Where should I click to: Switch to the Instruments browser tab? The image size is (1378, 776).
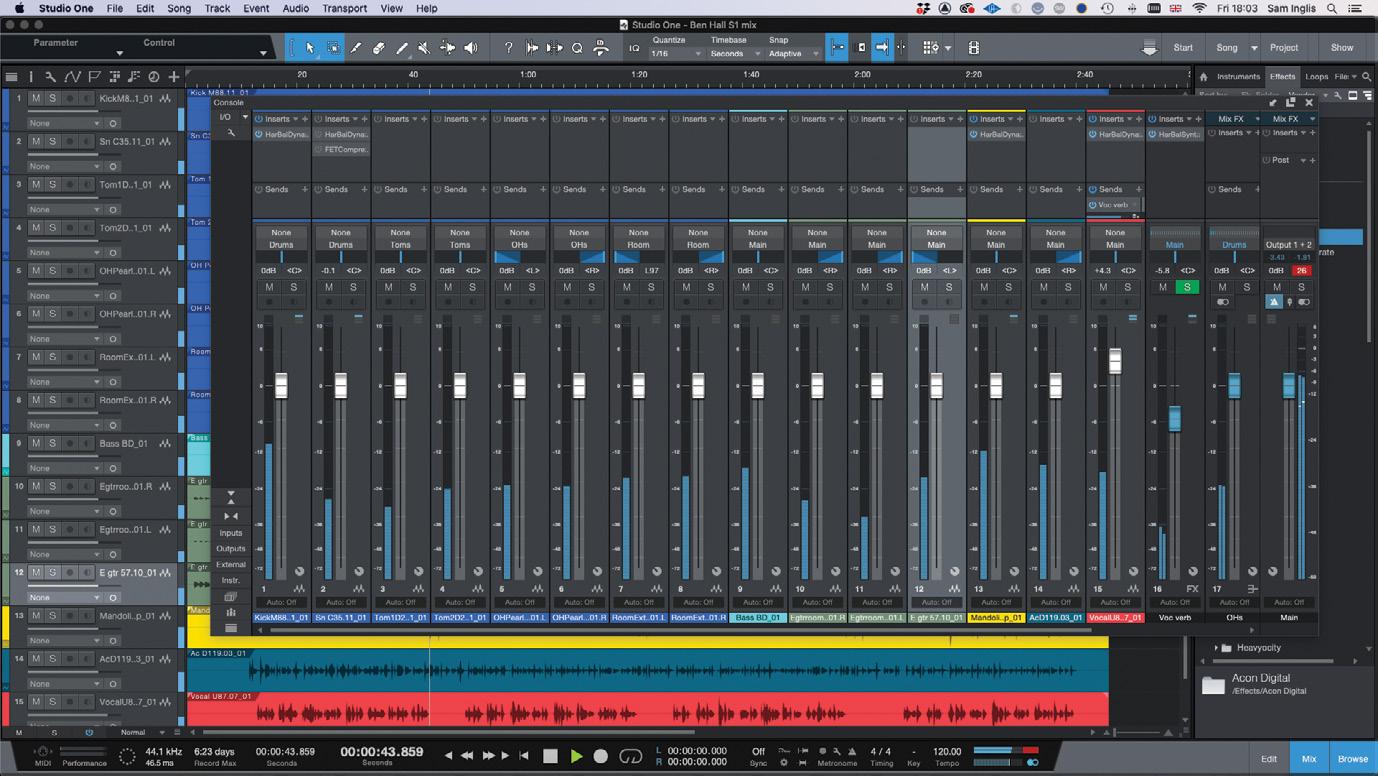pyautogui.click(x=1238, y=77)
